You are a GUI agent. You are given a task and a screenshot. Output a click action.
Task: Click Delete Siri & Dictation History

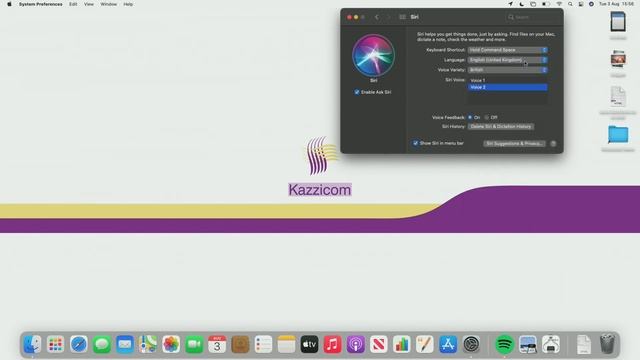[501, 127]
